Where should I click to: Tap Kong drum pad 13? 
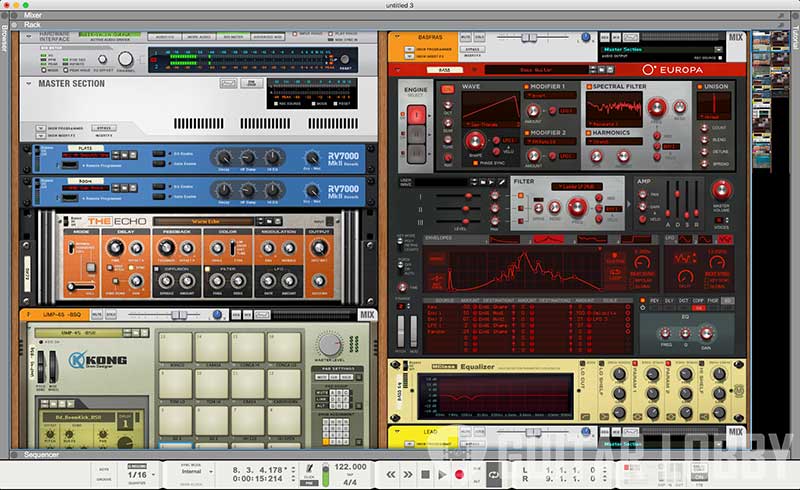[176, 347]
